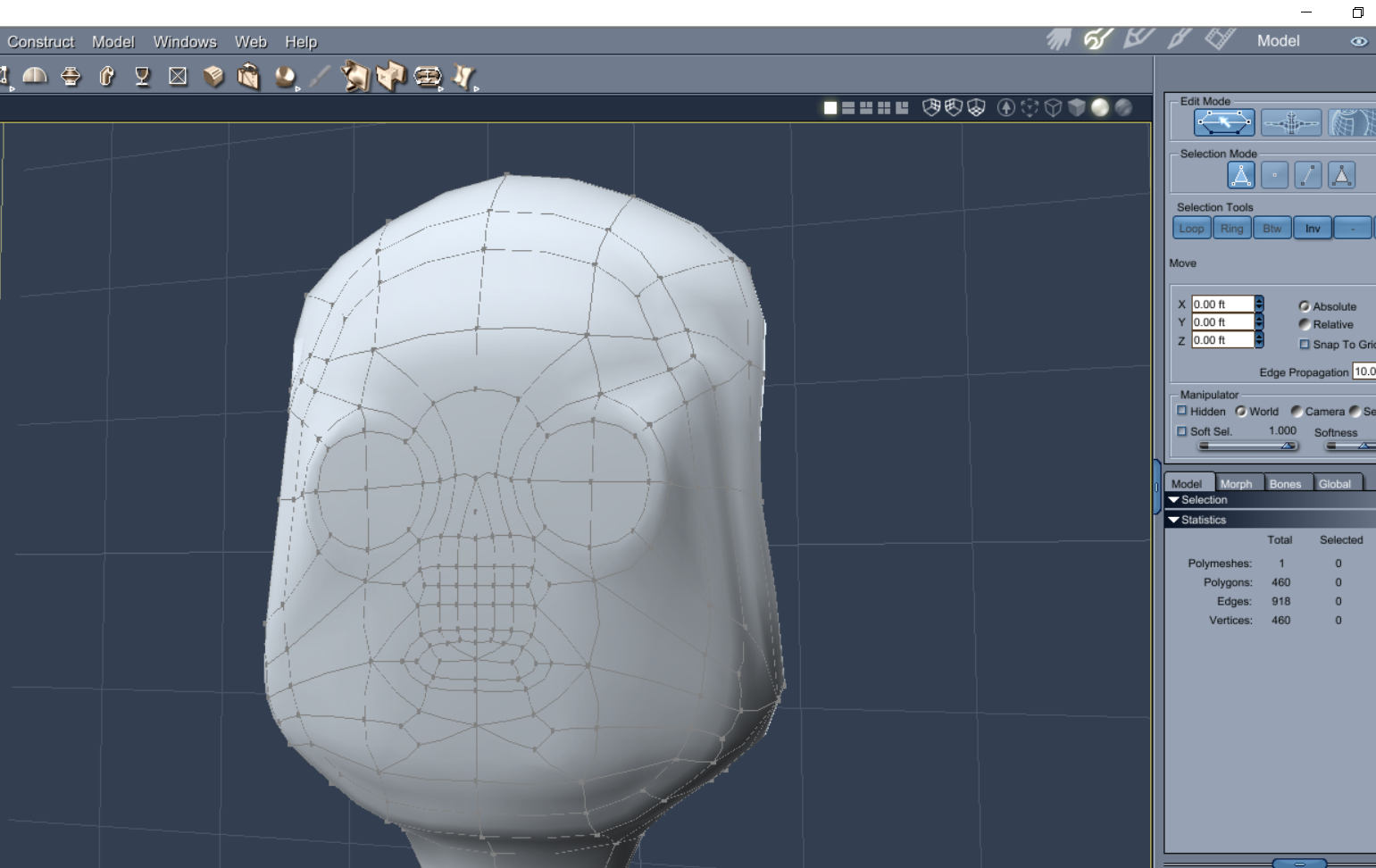
Task: Toggle the eye icon beside Model
Action: click(x=1358, y=41)
